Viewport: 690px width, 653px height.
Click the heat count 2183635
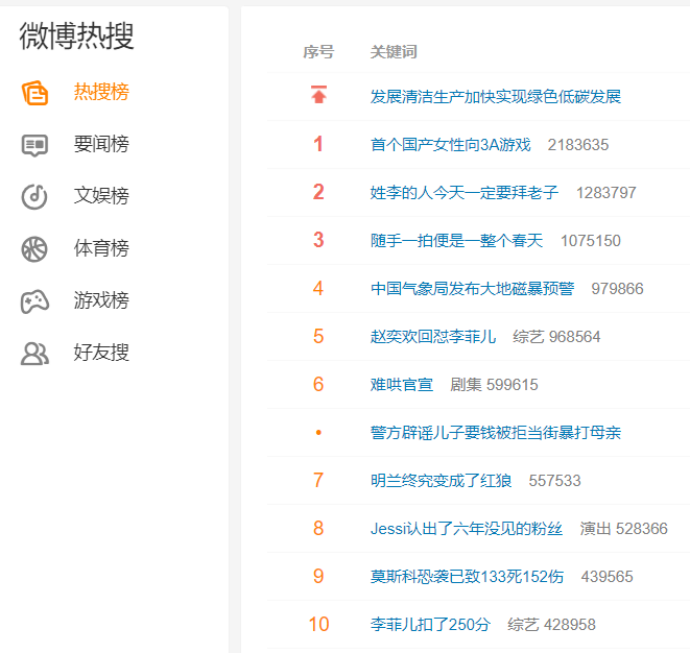coord(578,145)
